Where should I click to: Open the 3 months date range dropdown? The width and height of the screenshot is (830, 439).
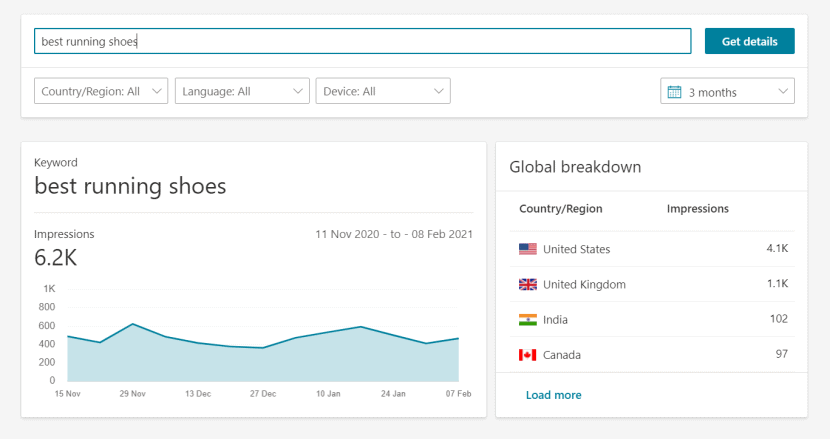click(727, 91)
